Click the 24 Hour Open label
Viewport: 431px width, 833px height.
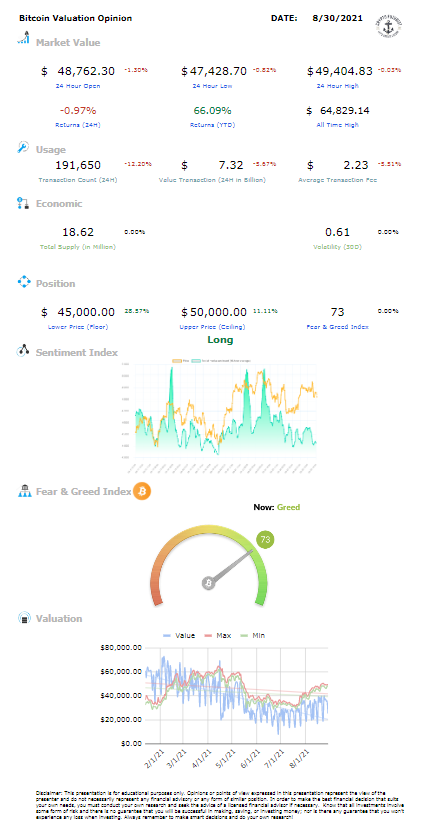[78, 86]
